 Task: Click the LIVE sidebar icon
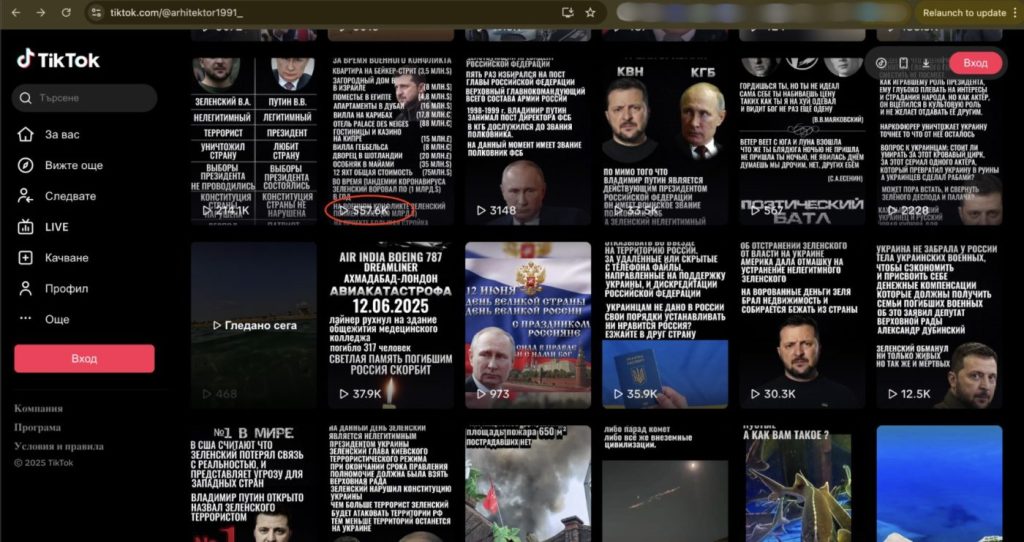(25, 227)
